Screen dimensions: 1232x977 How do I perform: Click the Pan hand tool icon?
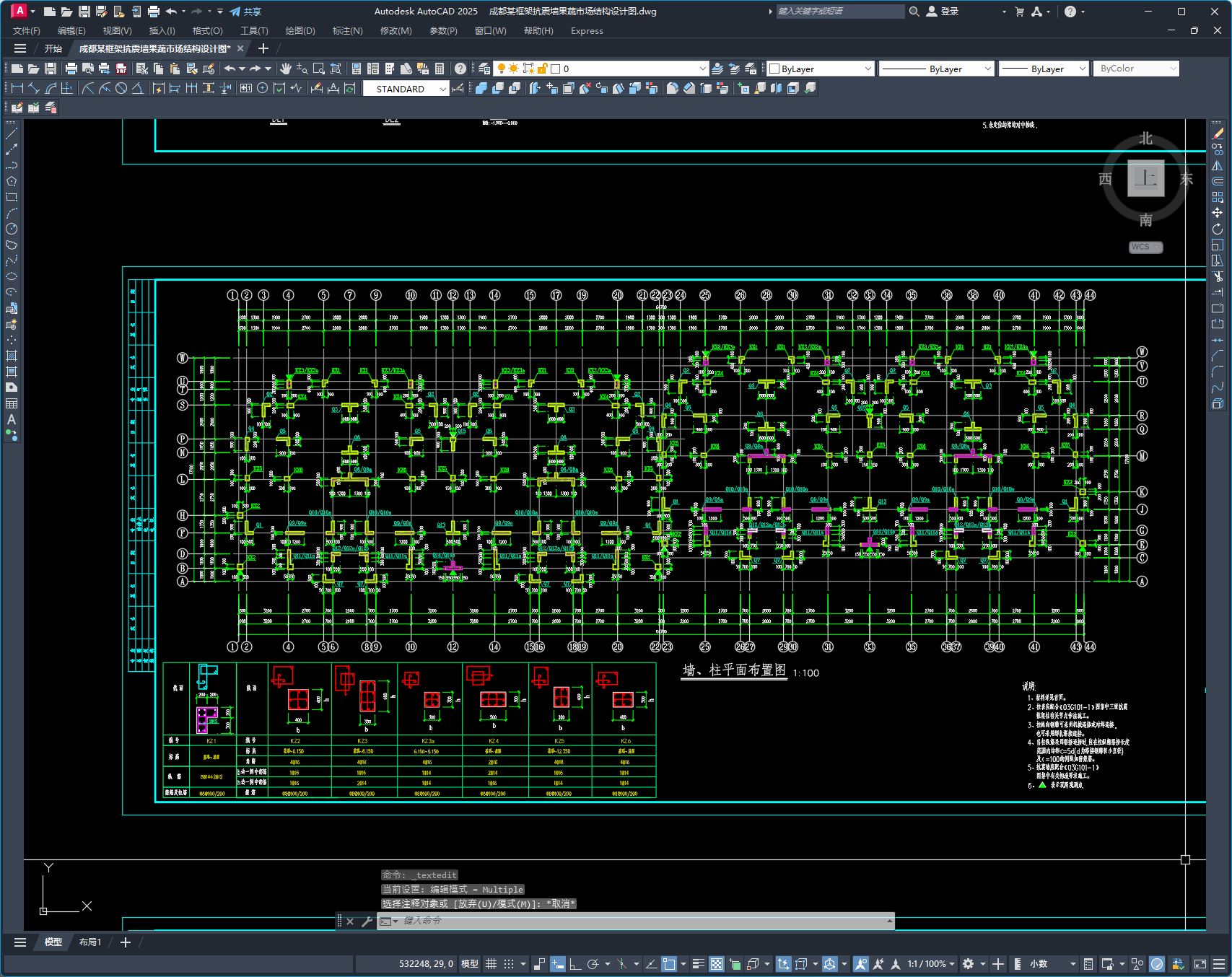click(x=286, y=69)
